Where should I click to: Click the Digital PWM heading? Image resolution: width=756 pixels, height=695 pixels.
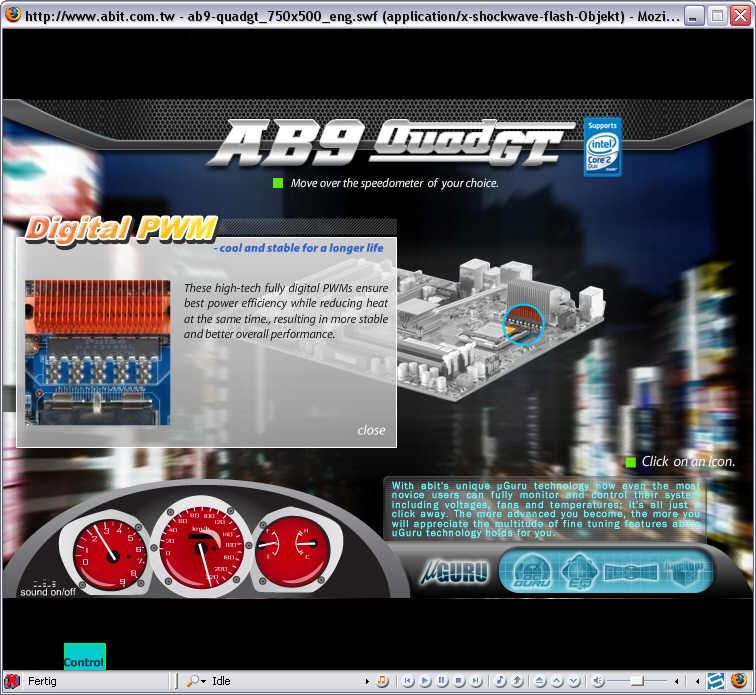[x=121, y=230]
